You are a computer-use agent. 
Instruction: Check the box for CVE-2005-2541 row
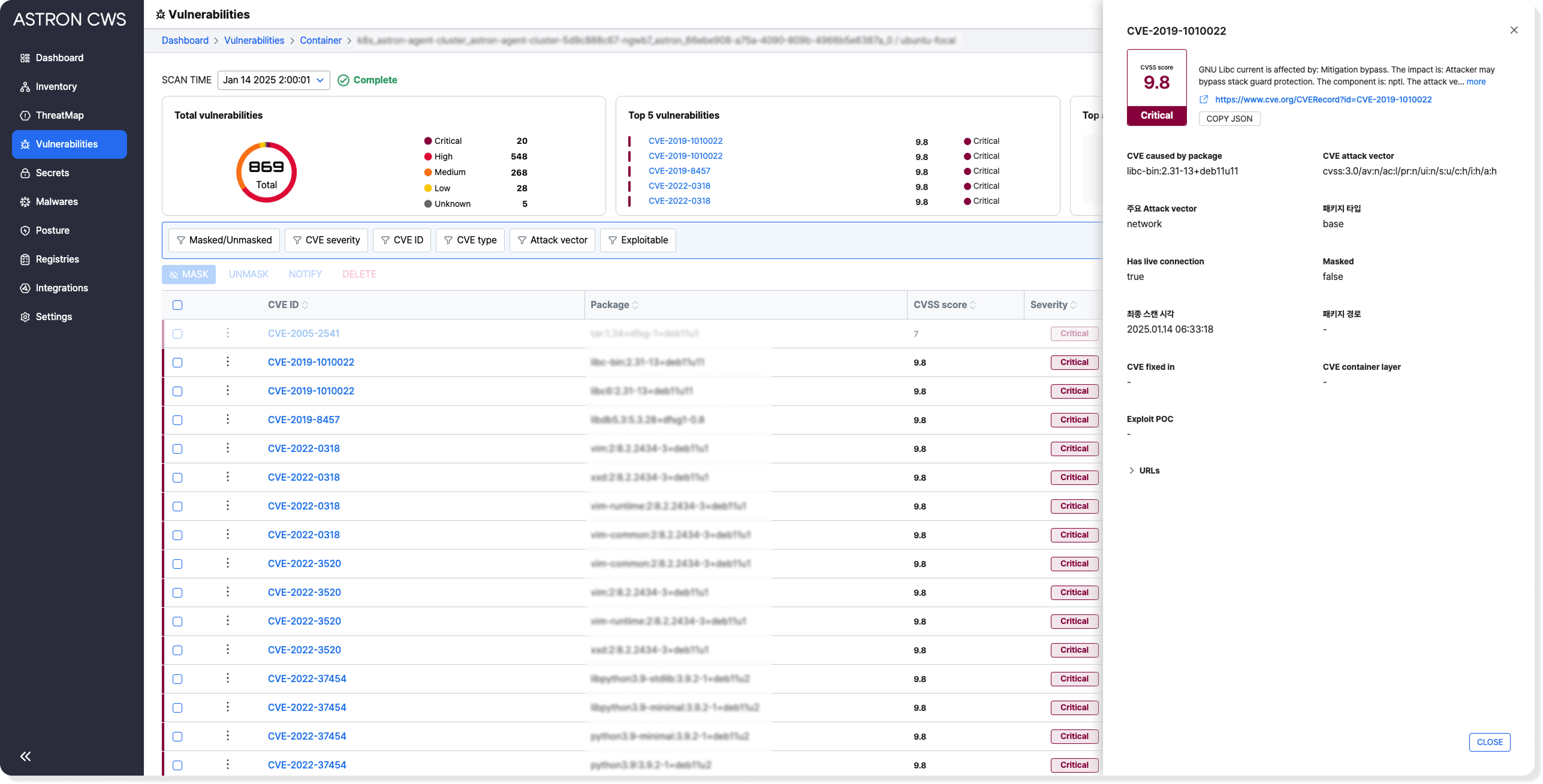point(177,334)
